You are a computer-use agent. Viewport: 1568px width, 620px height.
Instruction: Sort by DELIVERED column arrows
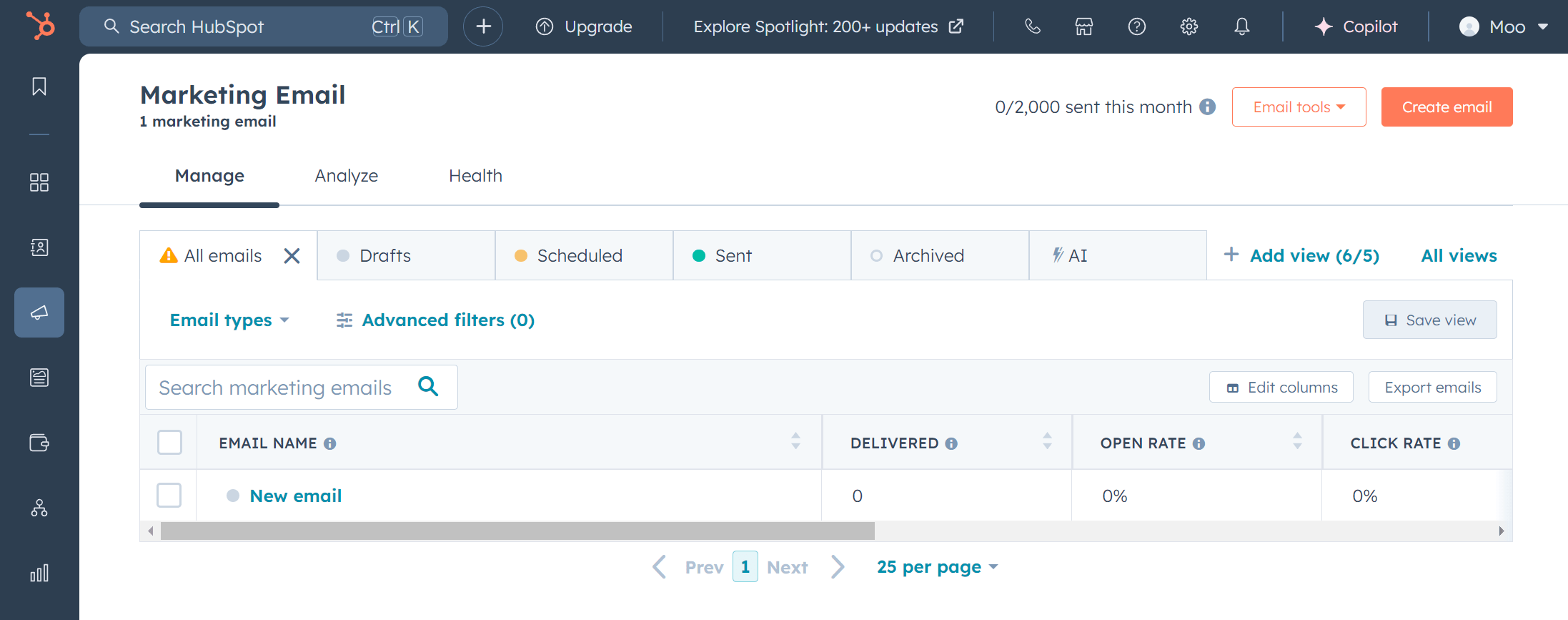click(1047, 441)
